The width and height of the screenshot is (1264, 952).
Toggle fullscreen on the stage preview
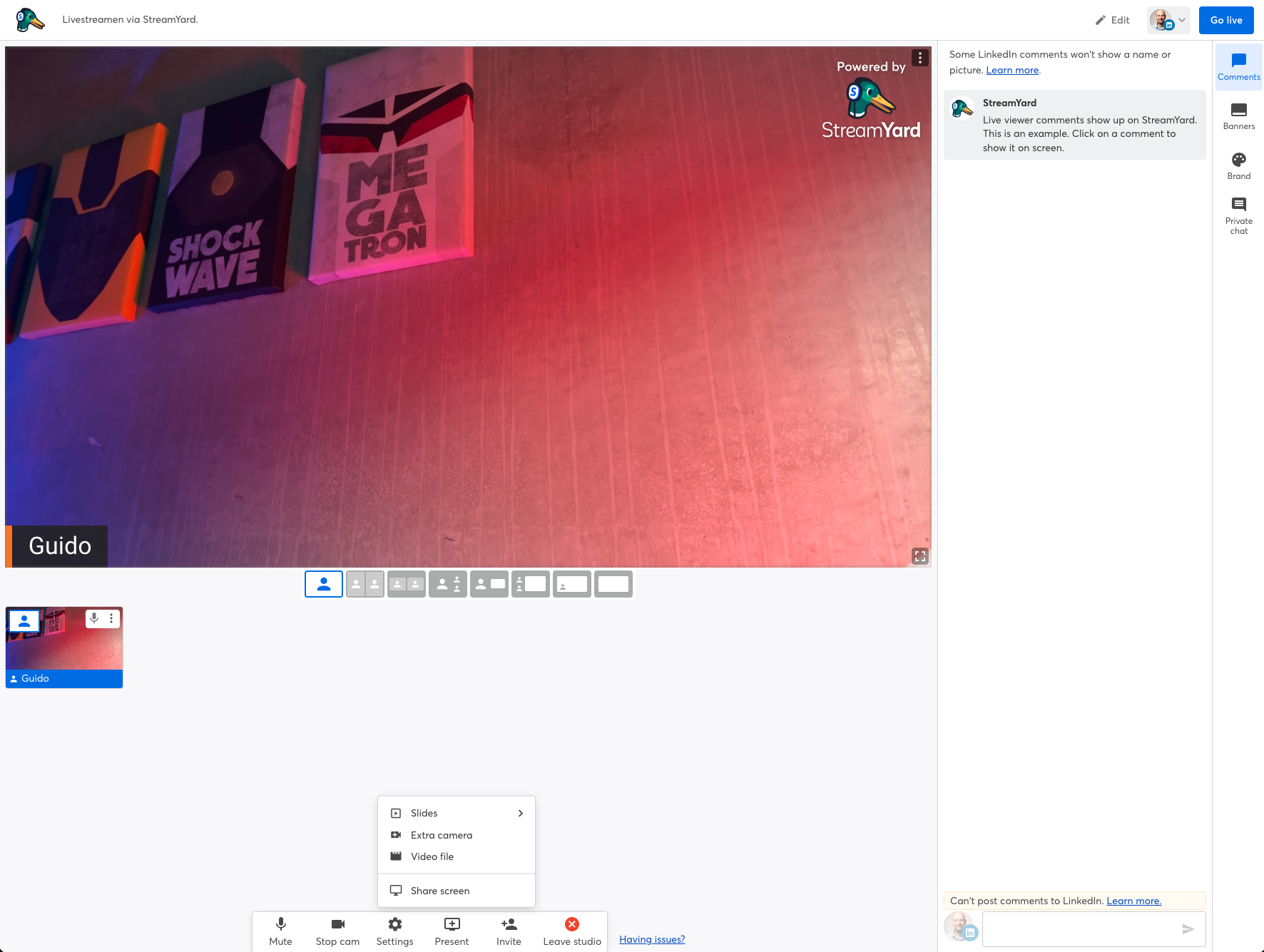(x=919, y=556)
